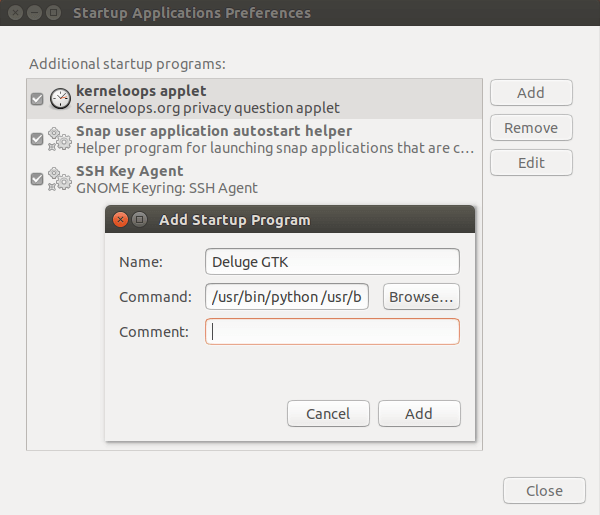
Task: Click the kerneloops applet clock icon
Action: [60, 99]
